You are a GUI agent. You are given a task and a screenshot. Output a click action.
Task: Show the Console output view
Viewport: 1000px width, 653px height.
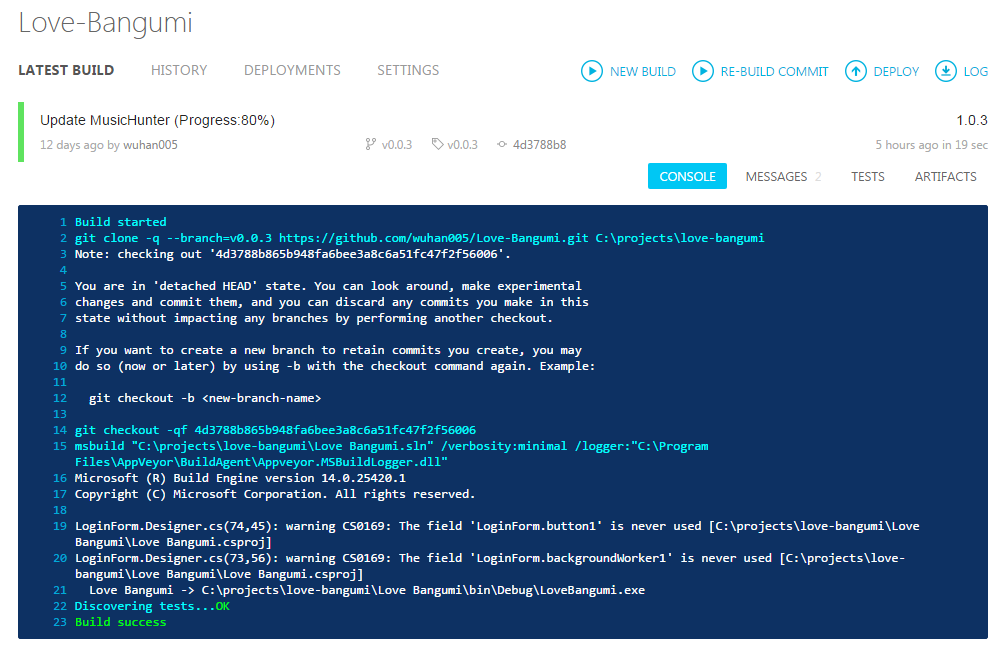(687, 176)
